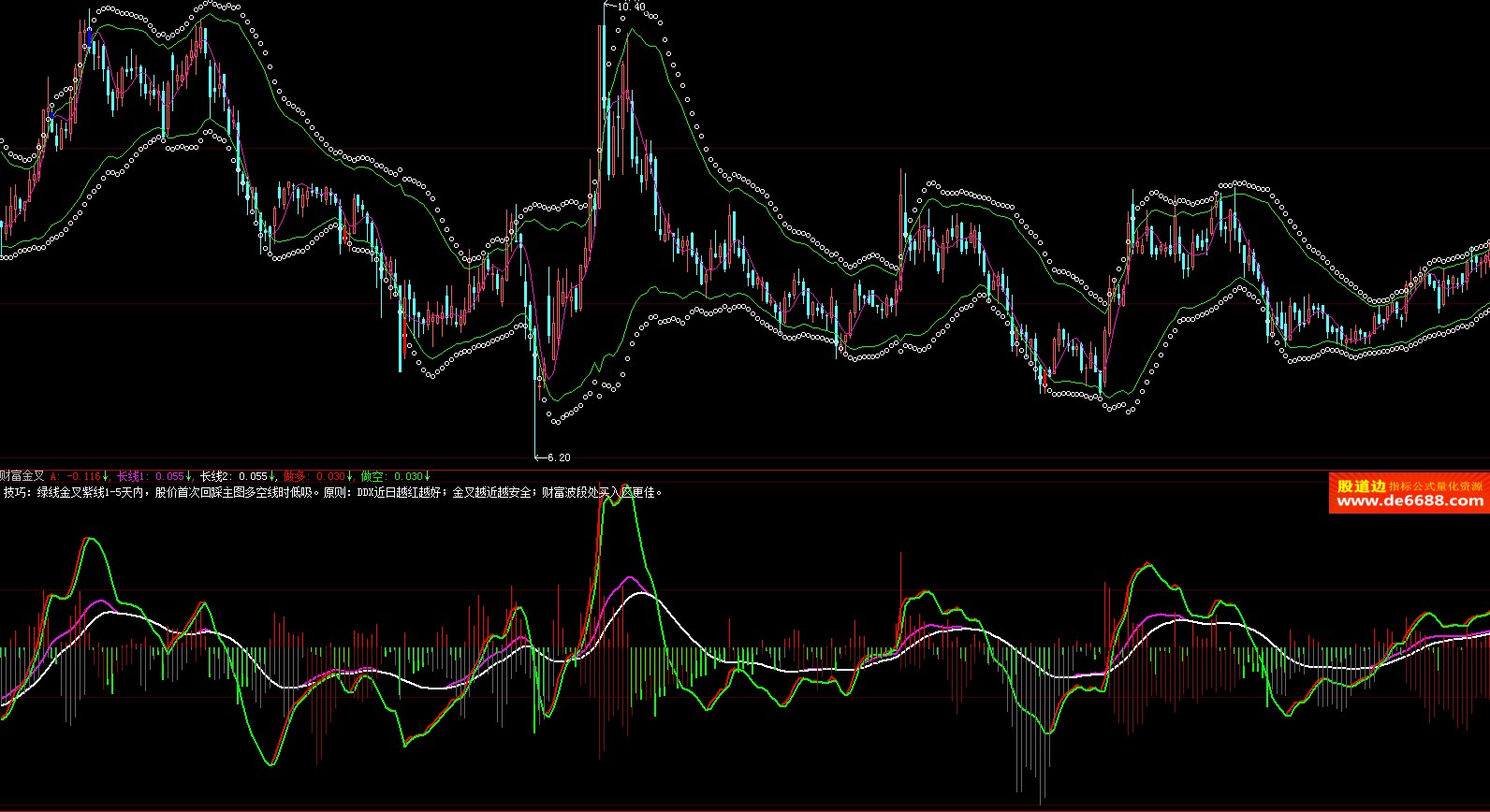Click the down arrow after 长线2 value

[x=272, y=476]
